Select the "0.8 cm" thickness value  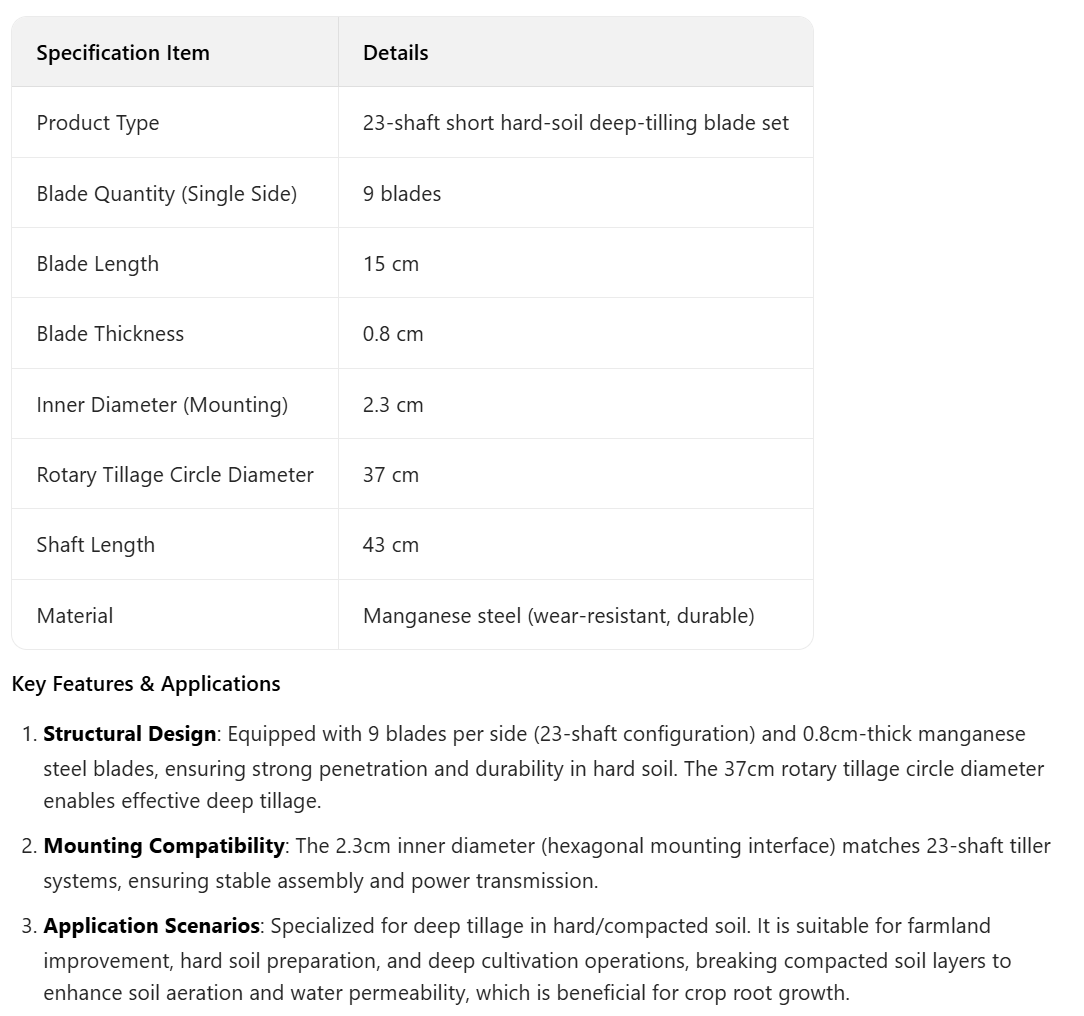pyautogui.click(x=393, y=334)
